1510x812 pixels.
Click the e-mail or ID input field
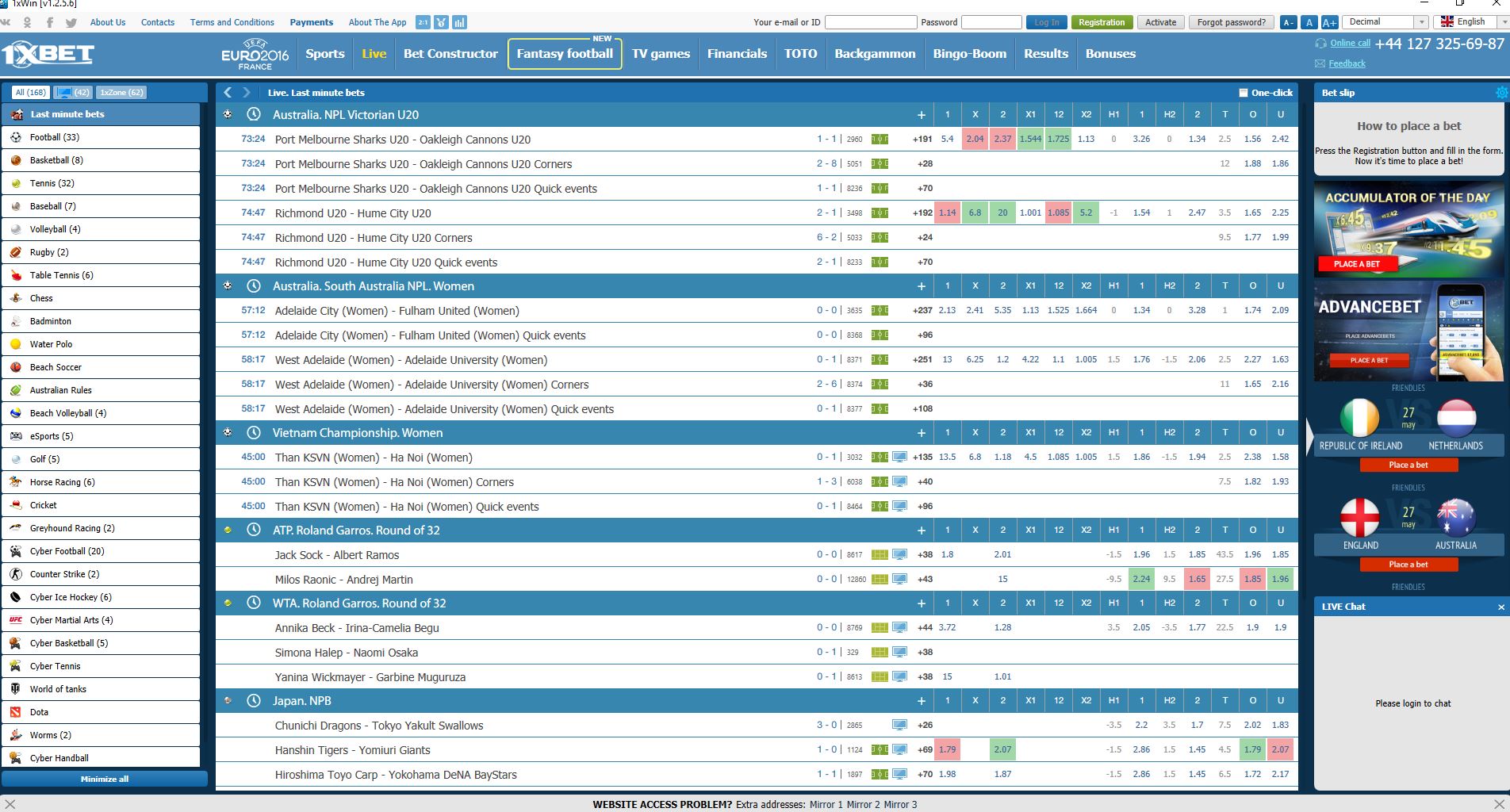click(x=871, y=22)
